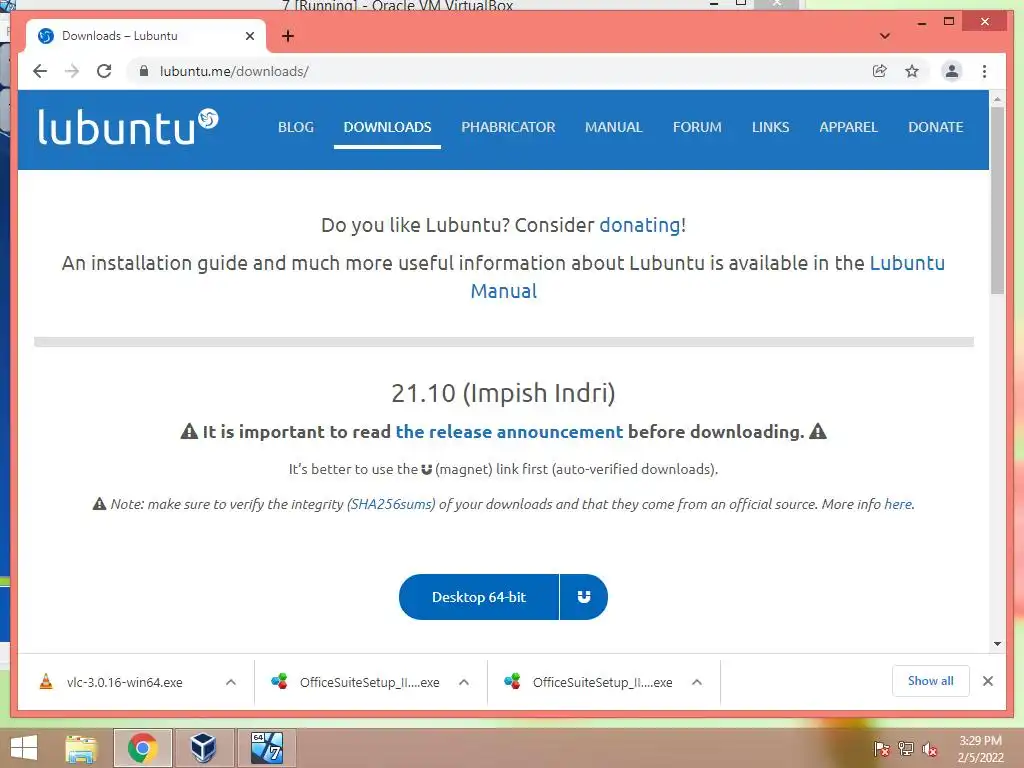Close the downloads bar

click(988, 681)
